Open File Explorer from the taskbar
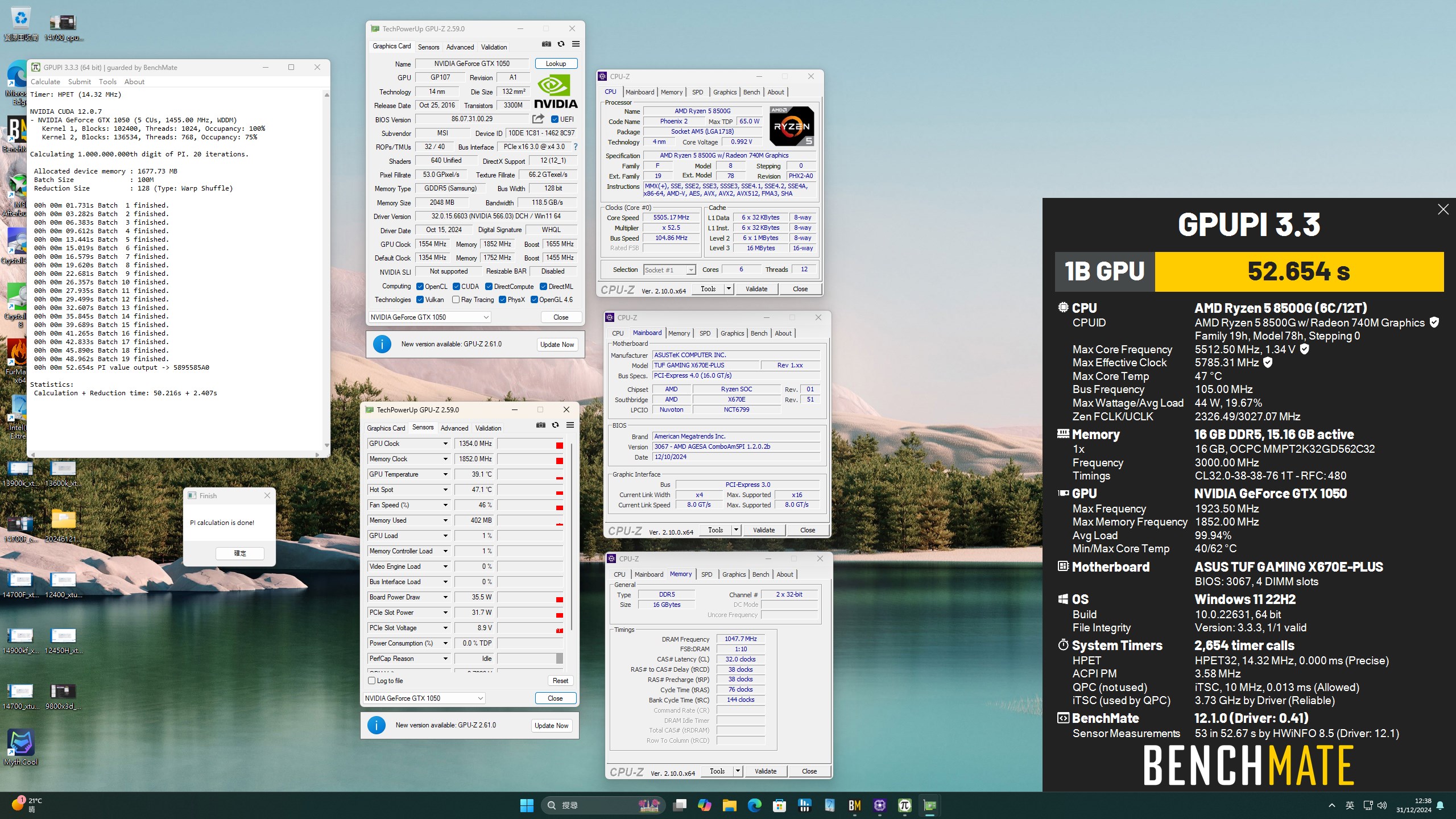Viewport: 1456px width, 819px height. (x=730, y=805)
